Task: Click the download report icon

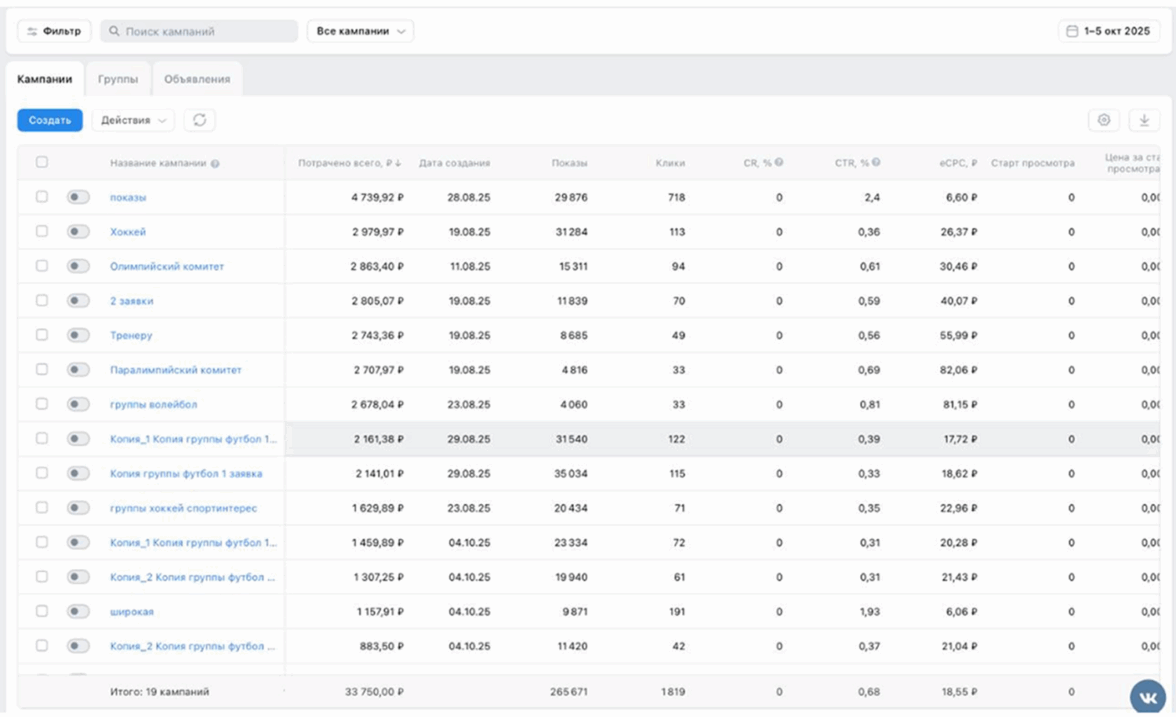Action: pos(1144,120)
